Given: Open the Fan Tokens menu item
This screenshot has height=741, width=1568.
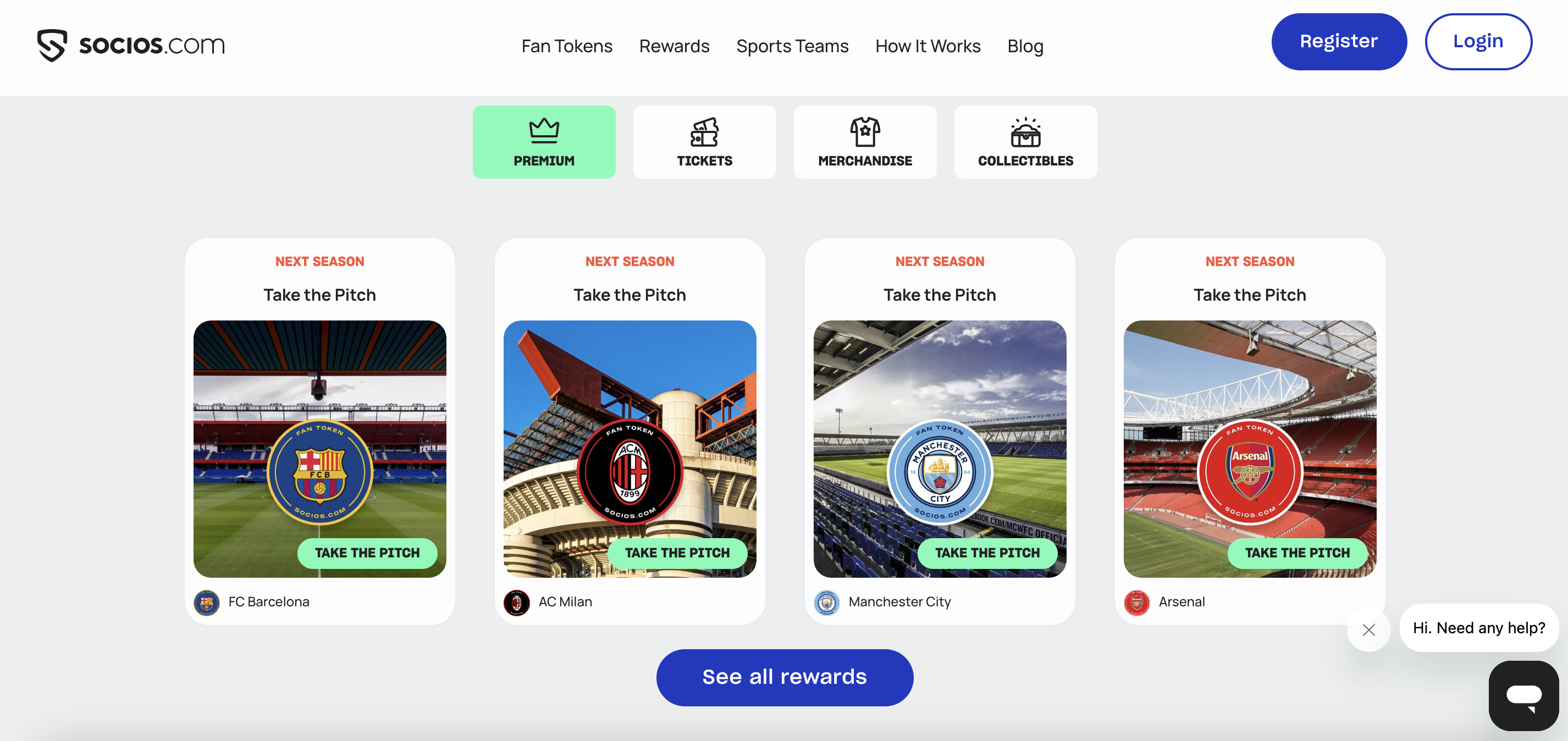Looking at the screenshot, I should (567, 46).
